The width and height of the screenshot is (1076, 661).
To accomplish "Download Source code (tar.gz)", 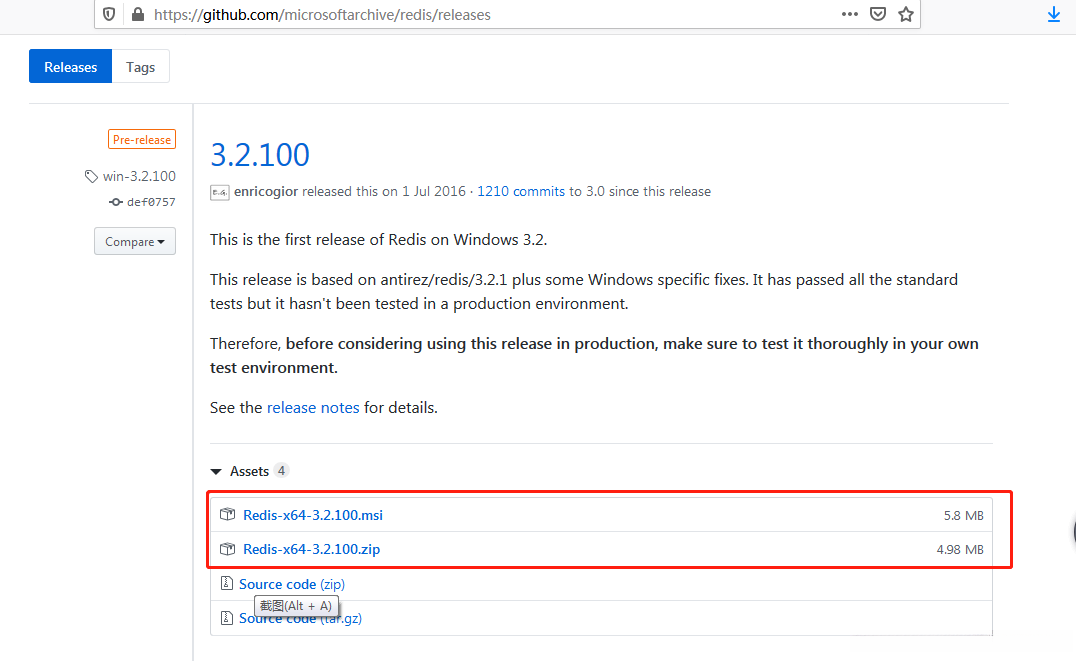I will coord(300,618).
